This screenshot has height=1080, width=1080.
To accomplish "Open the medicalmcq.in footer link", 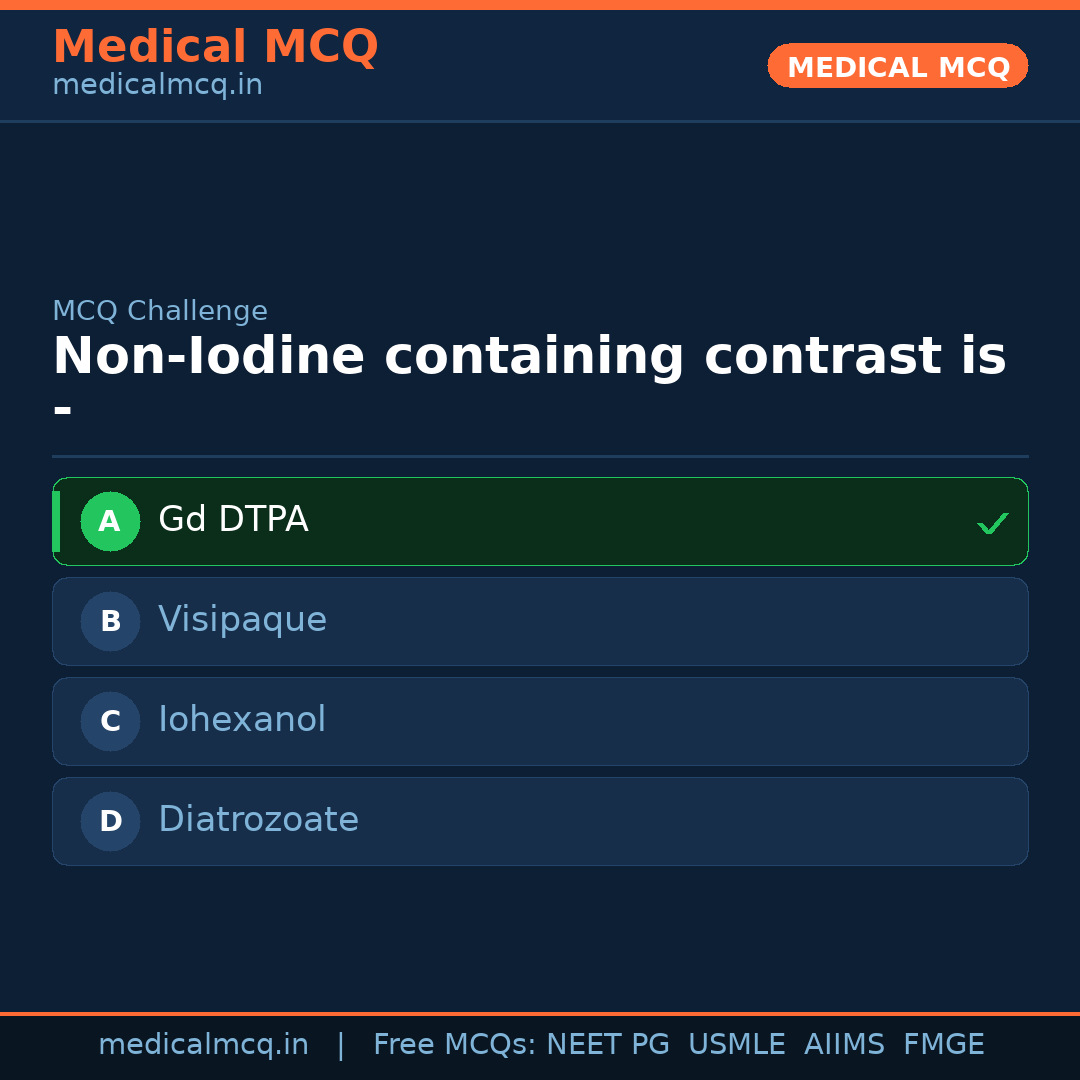I will tap(204, 1044).
